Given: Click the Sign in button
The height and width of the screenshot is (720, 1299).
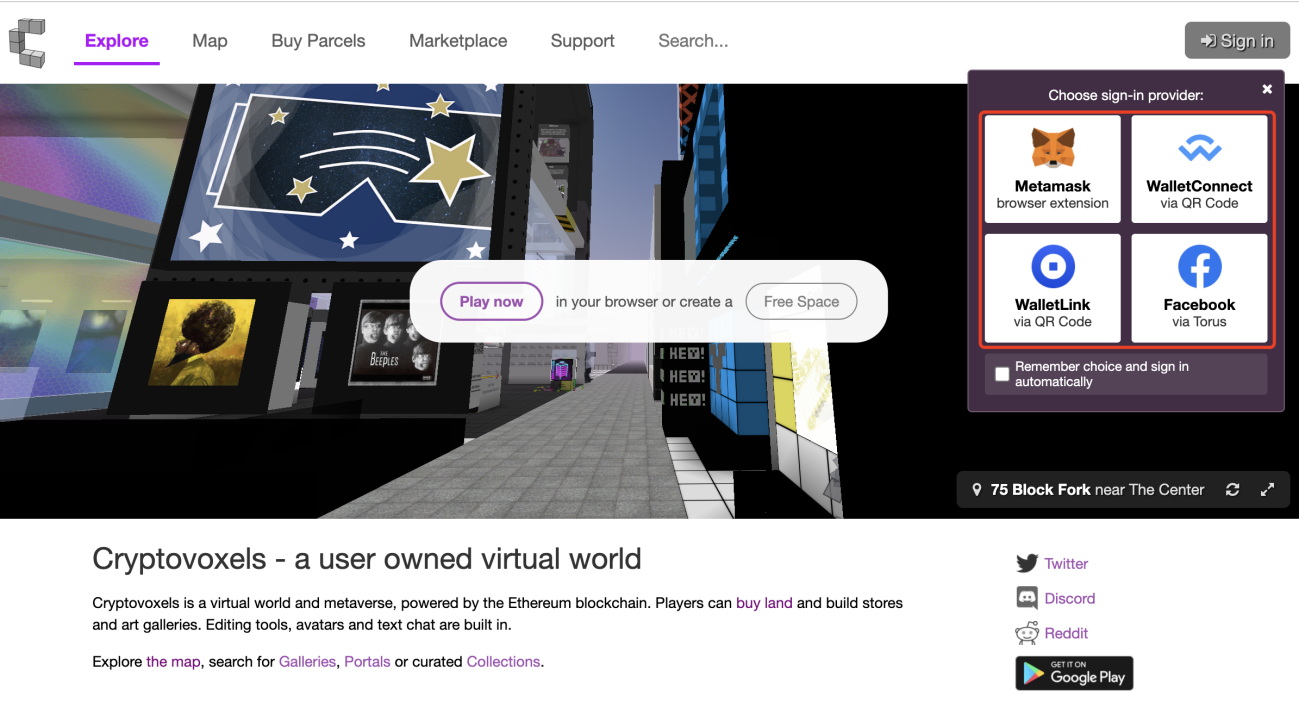Looking at the screenshot, I should [1237, 41].
